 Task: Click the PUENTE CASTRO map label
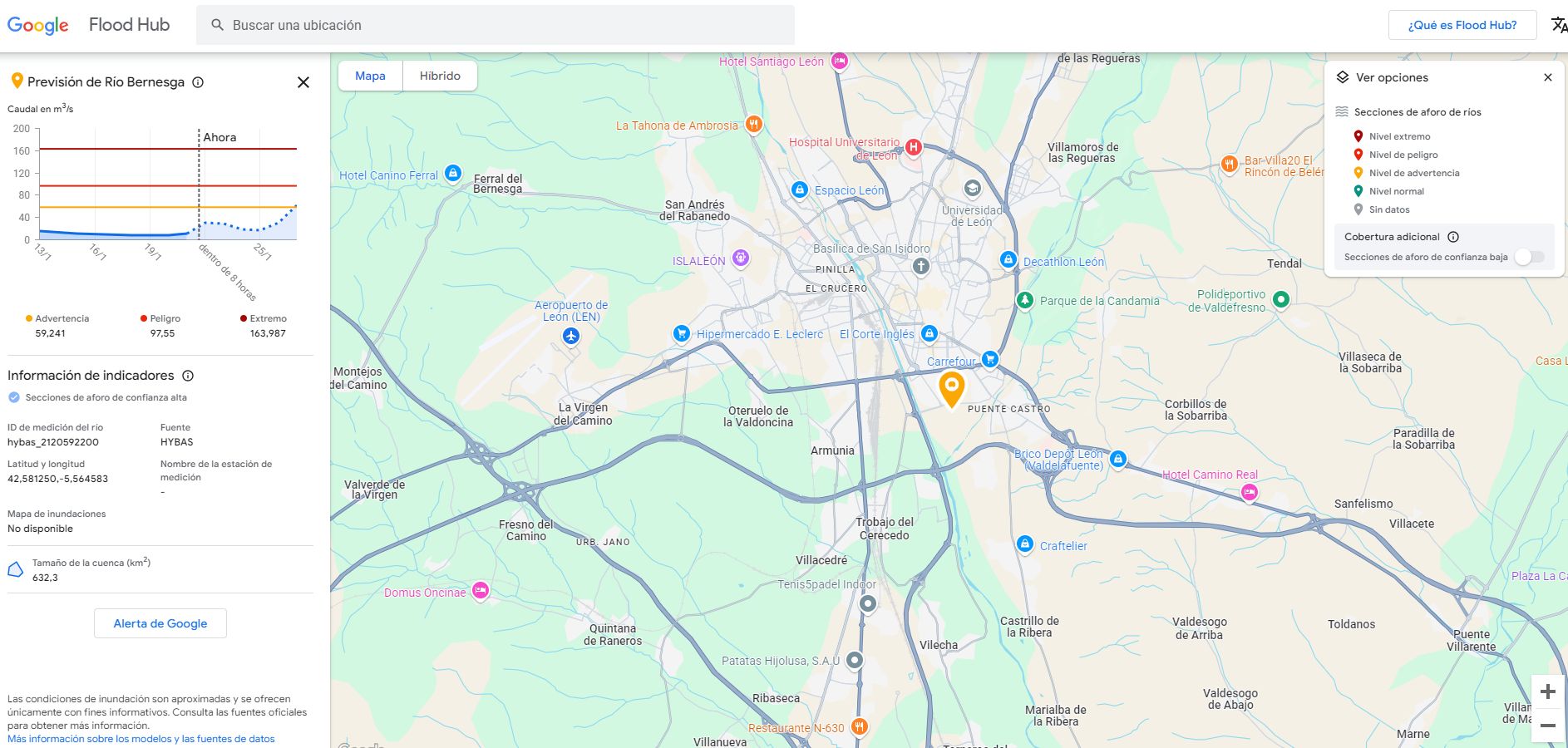[x=1008, y=409]
